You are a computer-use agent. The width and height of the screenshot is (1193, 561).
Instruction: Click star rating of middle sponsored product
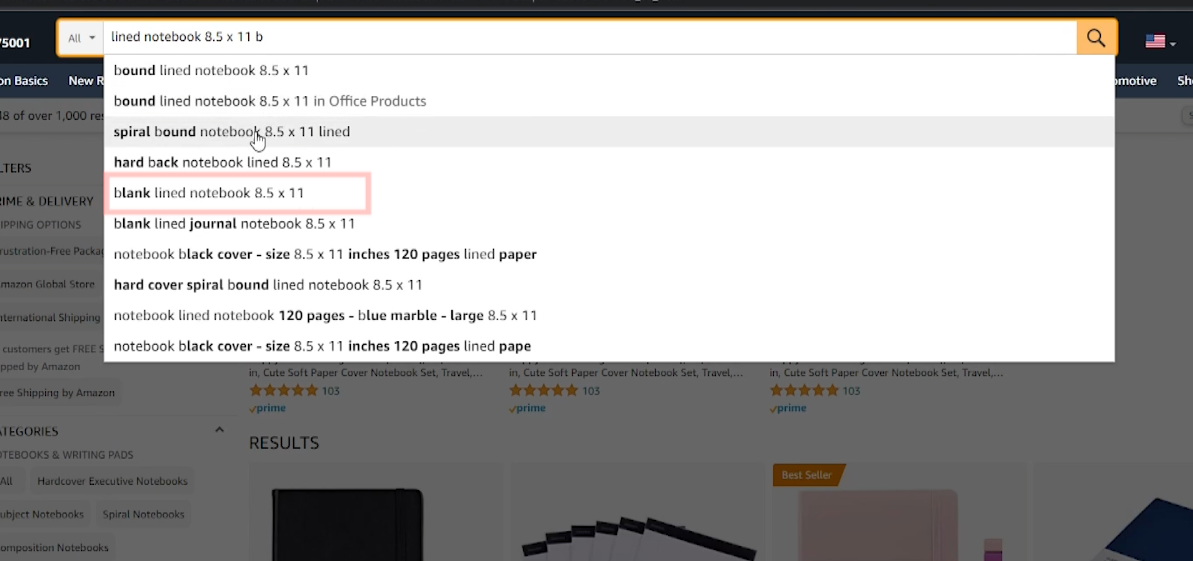[543, 390]
